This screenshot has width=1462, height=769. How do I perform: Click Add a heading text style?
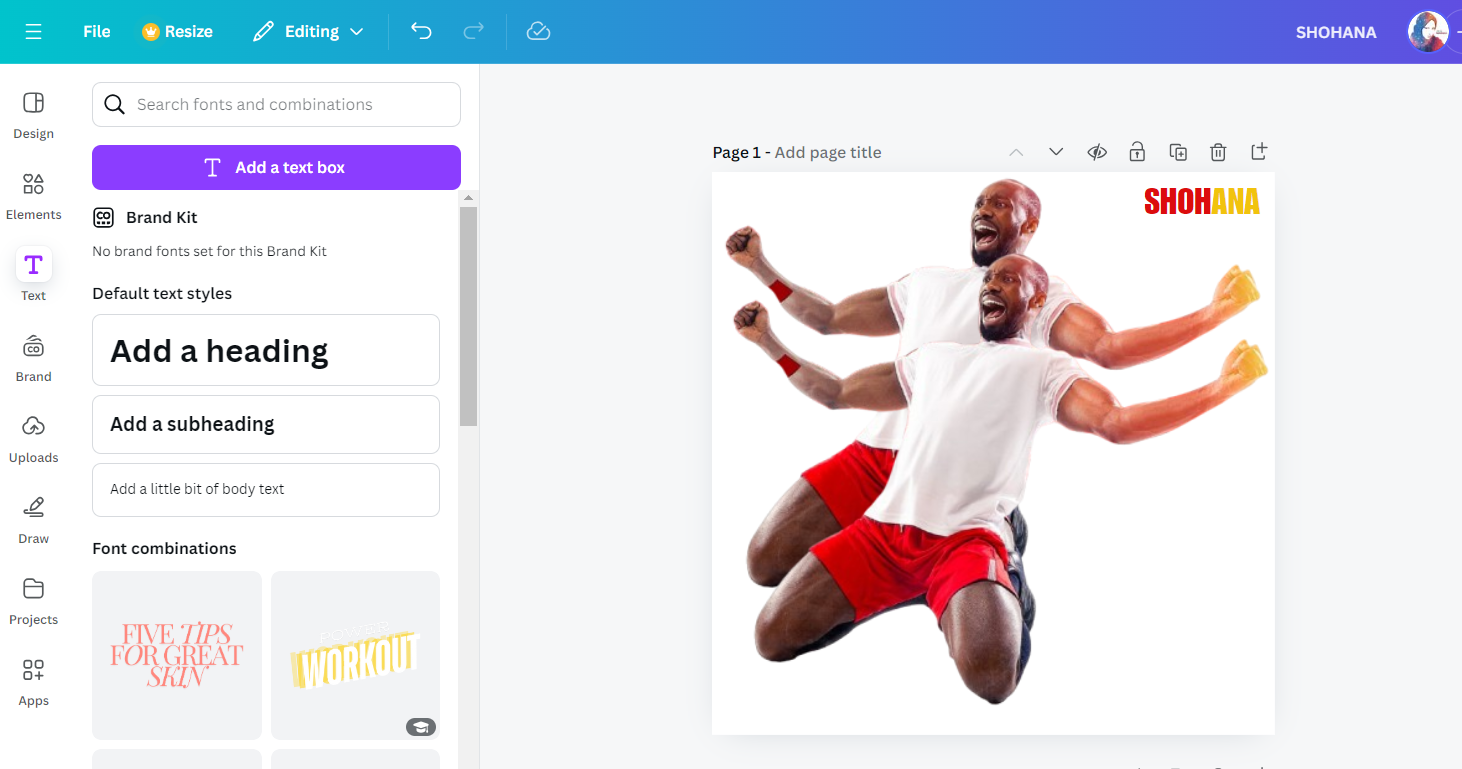(x=266, y=350)
